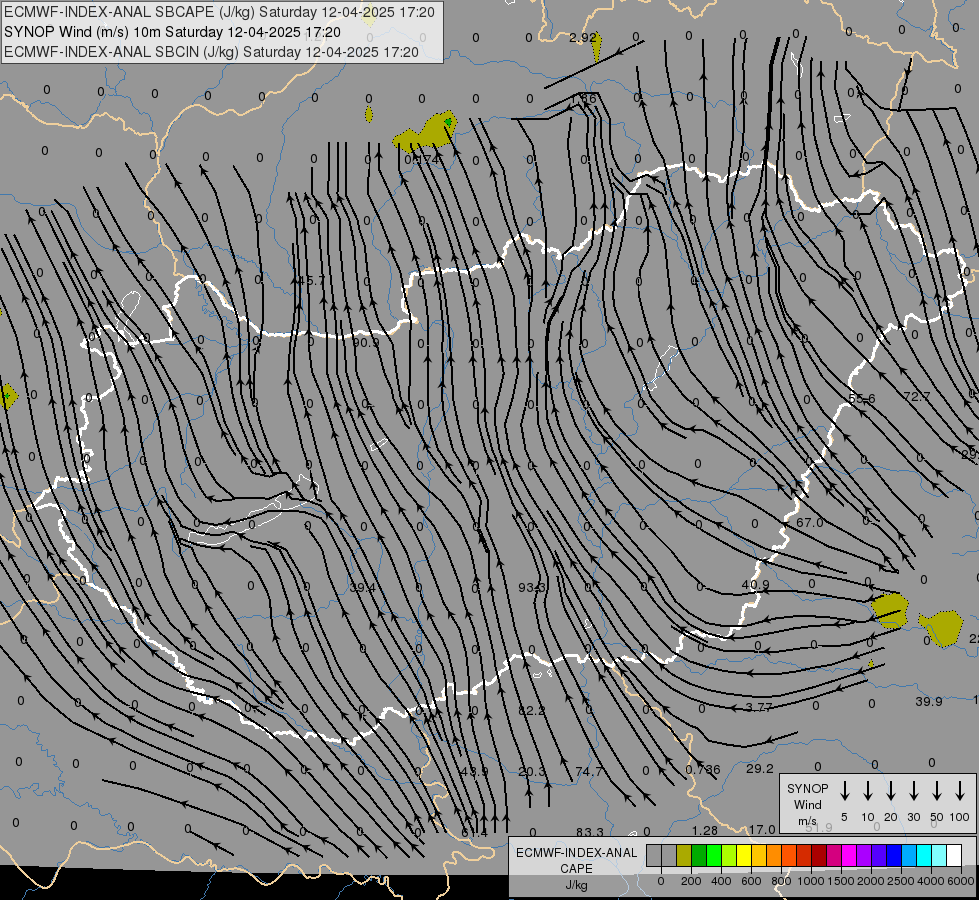Click the 600 tick label on colorbar

tap(751, 881)
